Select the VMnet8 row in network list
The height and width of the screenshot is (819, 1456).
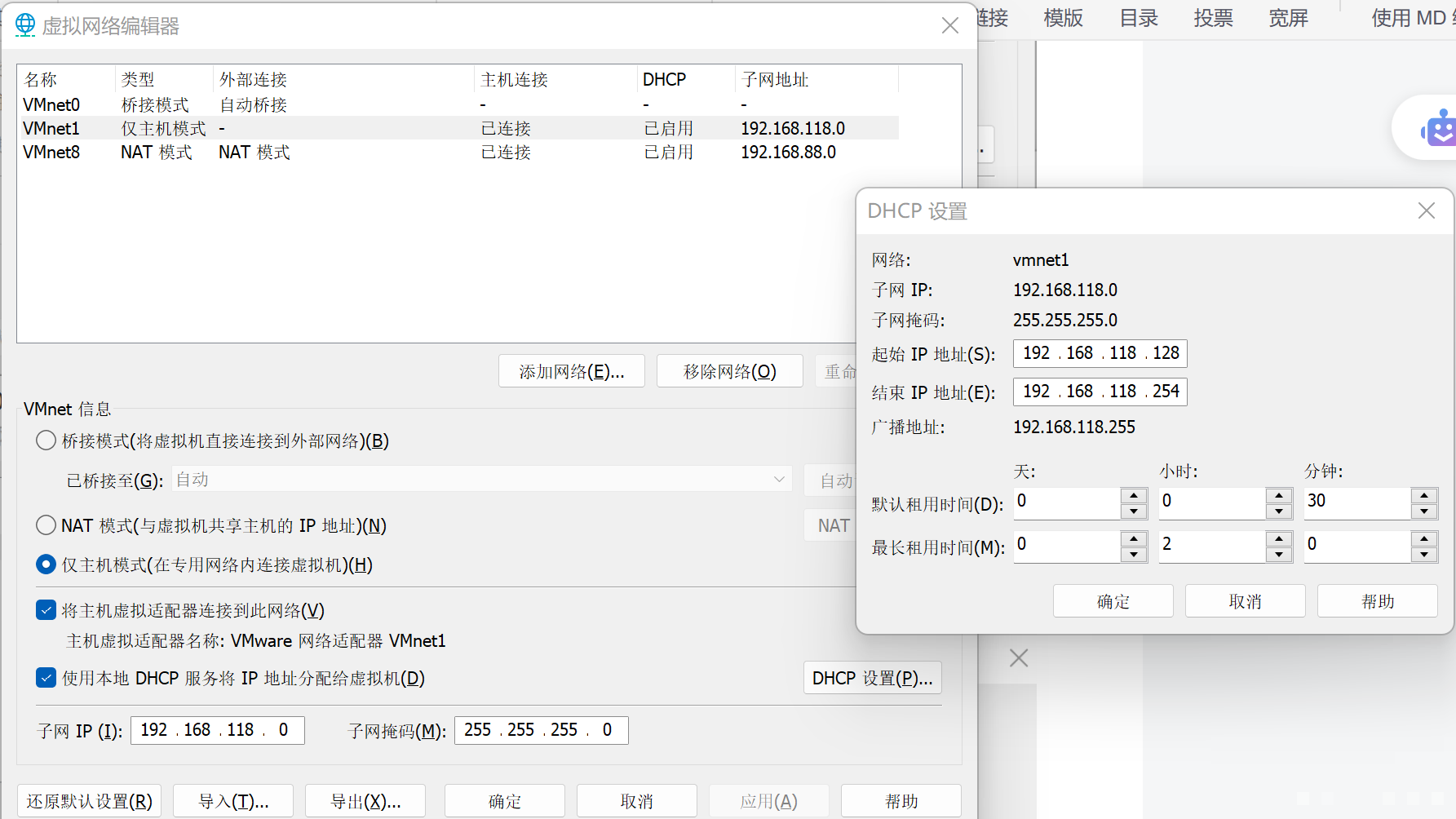click(458, 152)
